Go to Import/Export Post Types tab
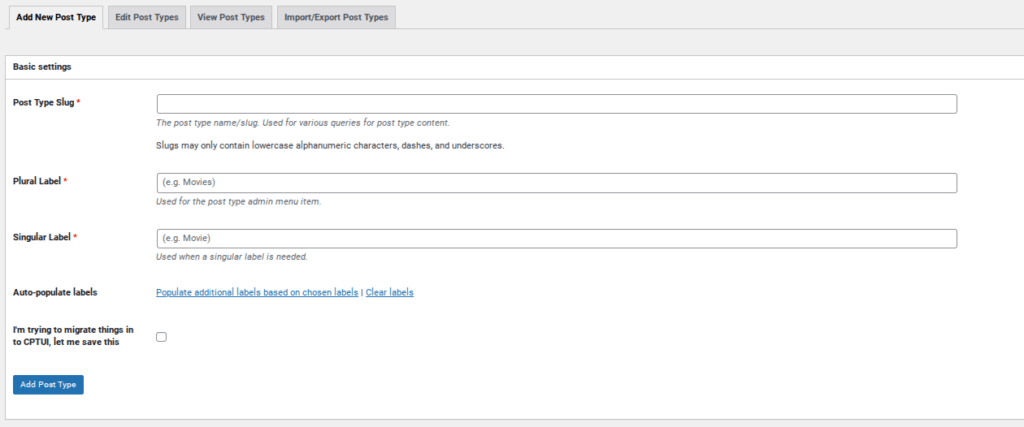Screen dimensions: 1024x427 336,18
